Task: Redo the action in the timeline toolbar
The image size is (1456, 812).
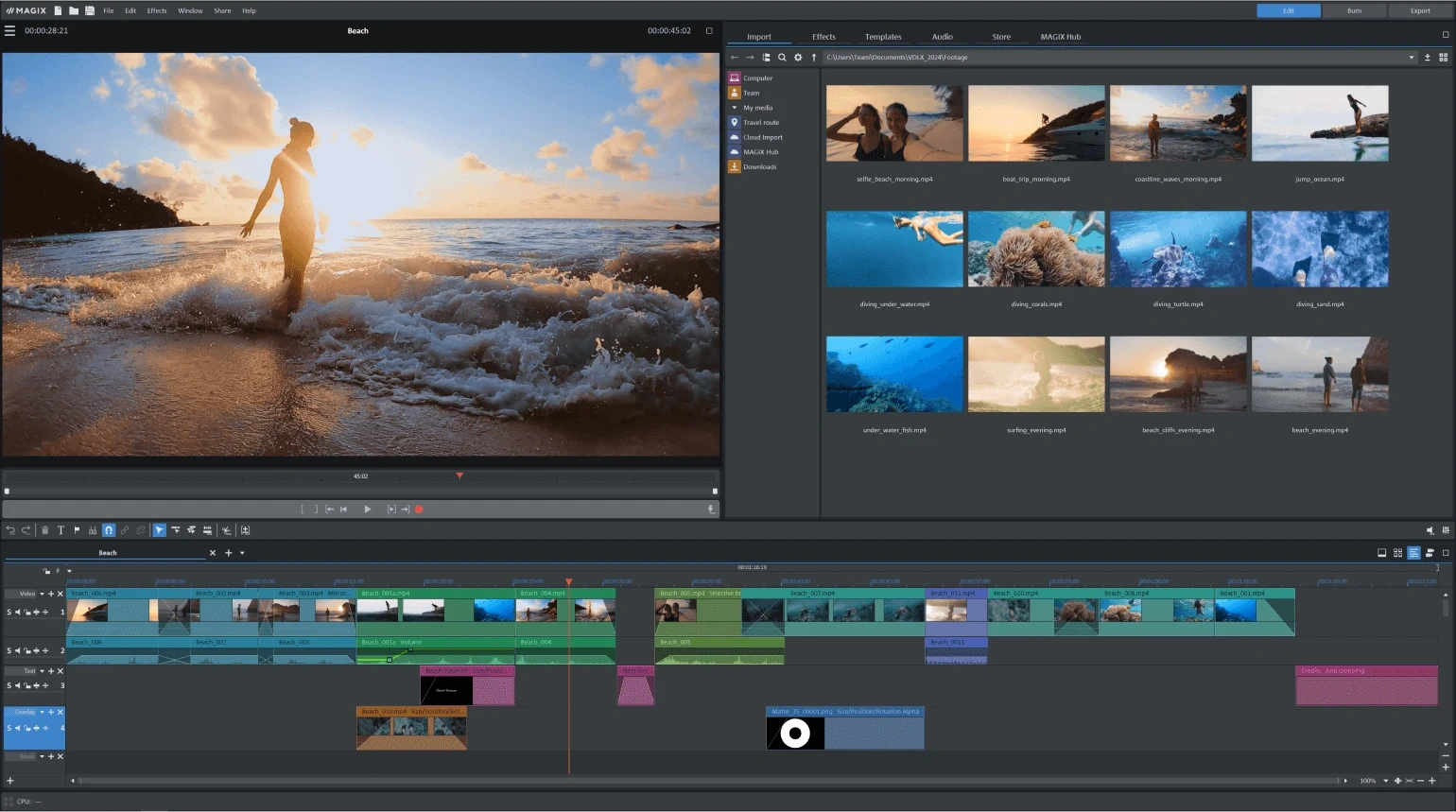Action: 26,531
